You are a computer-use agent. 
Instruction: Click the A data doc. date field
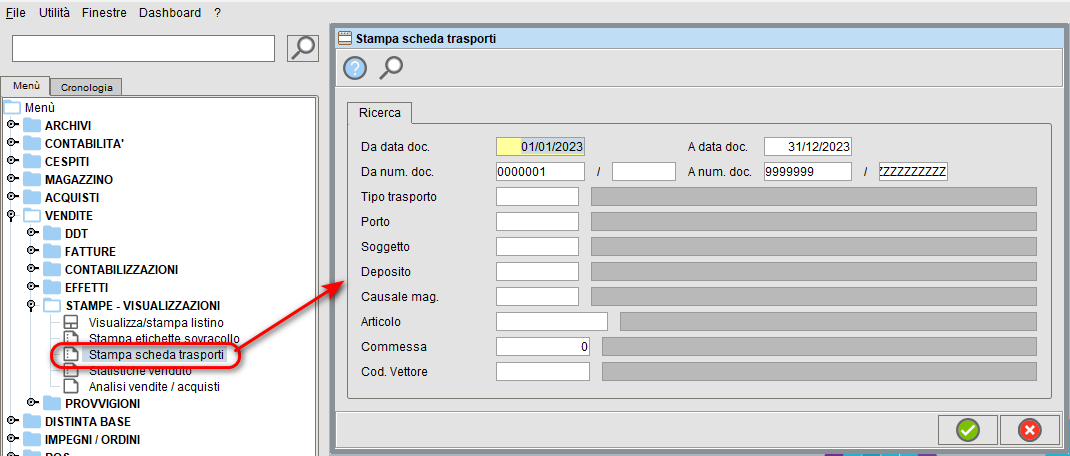[808, 146]
